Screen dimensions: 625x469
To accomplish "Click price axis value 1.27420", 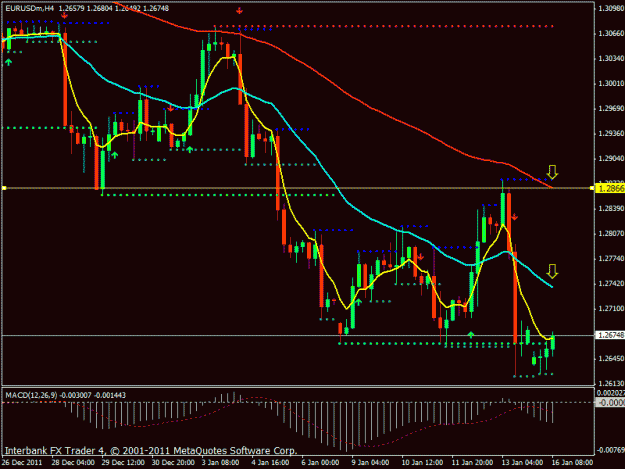I will pyautogui.click(x=611, y=284).
